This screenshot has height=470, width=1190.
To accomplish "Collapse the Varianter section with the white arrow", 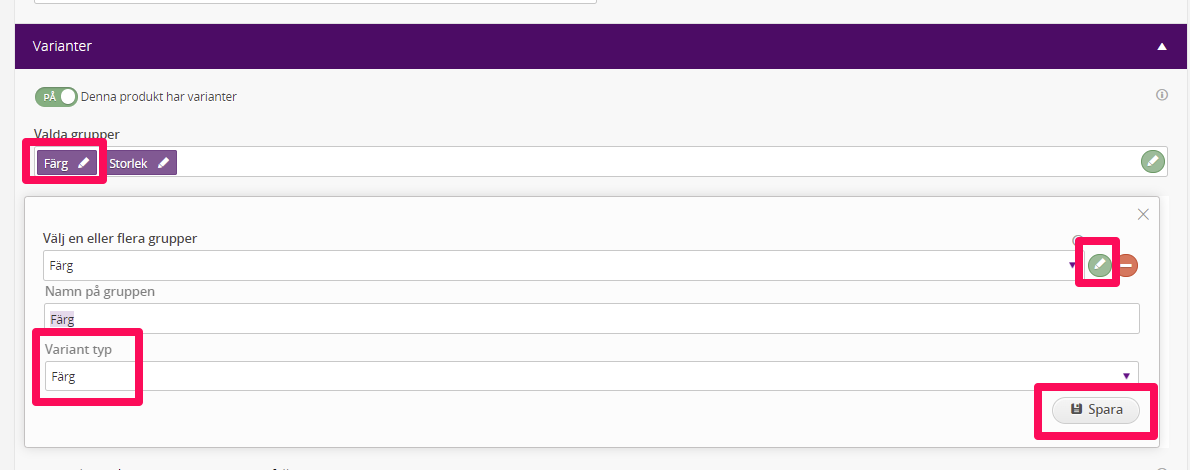I will [x=1161, y=46].
